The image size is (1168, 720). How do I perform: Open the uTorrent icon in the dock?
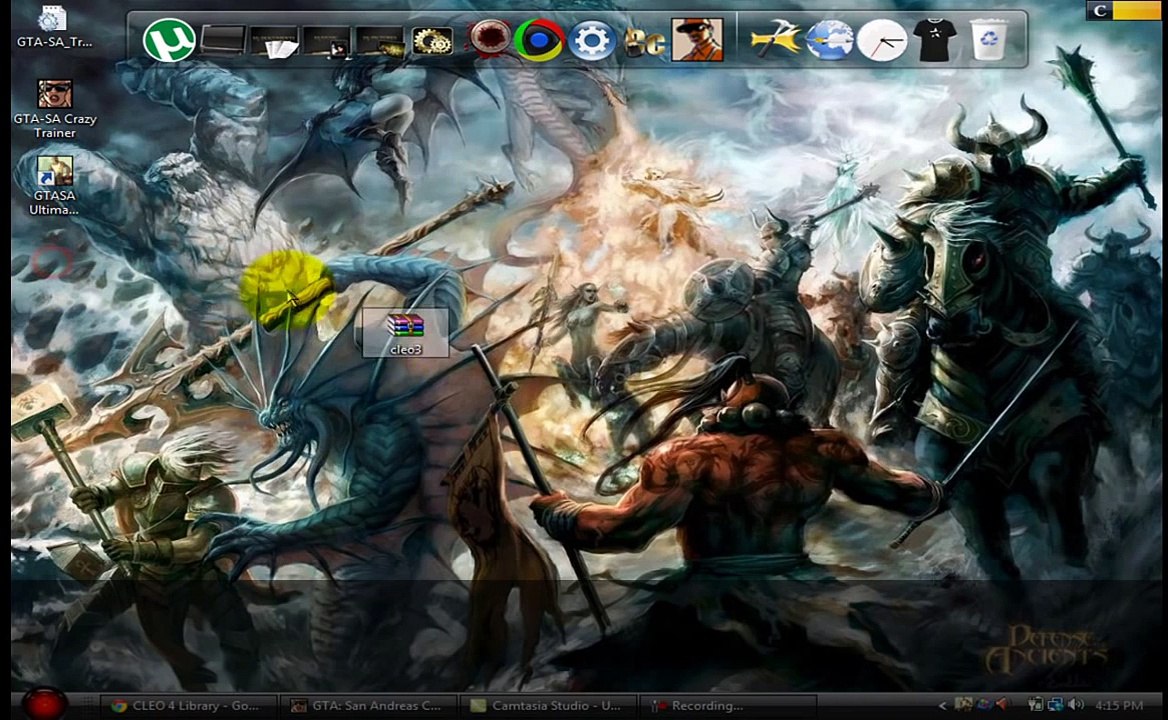pos(169,40)
